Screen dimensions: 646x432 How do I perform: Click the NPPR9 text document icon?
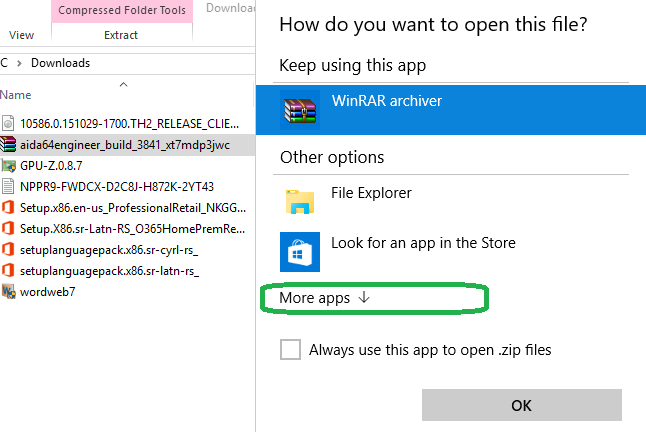pos(8,187)
